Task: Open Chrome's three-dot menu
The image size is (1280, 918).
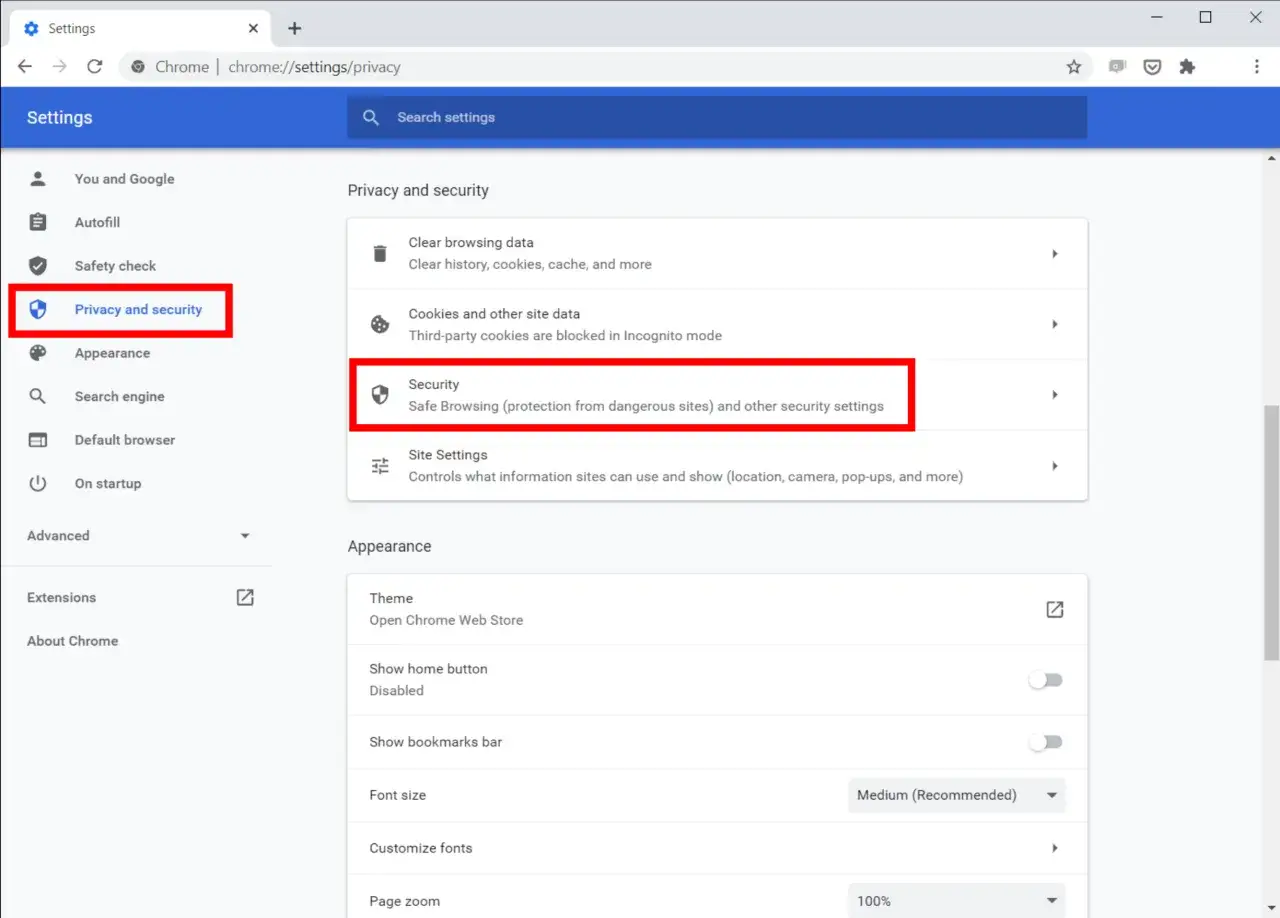Action: (x=1257, y=67)
